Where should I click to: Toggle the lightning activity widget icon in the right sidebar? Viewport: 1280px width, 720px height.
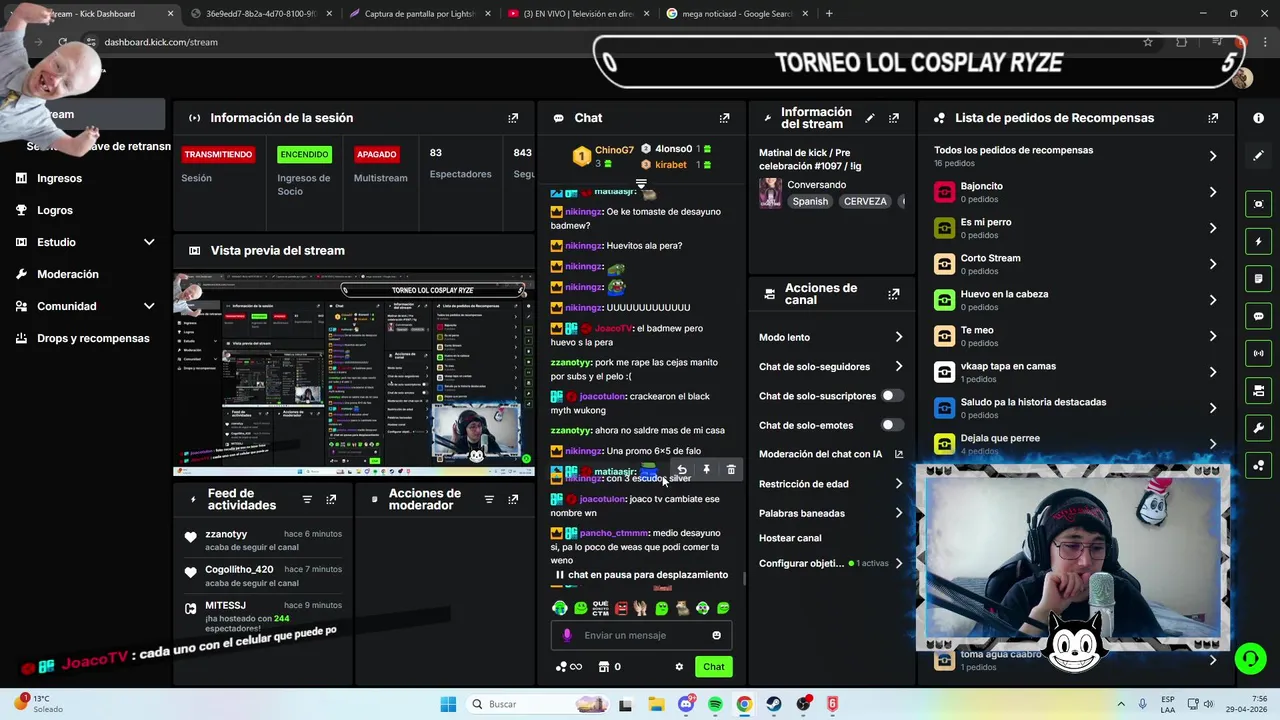[1258, 242]
